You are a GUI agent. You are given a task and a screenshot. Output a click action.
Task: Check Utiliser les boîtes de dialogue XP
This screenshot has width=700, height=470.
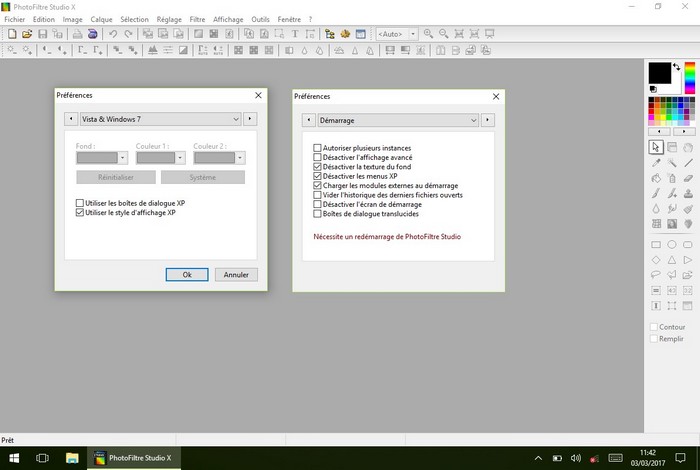tap(79, 203)
